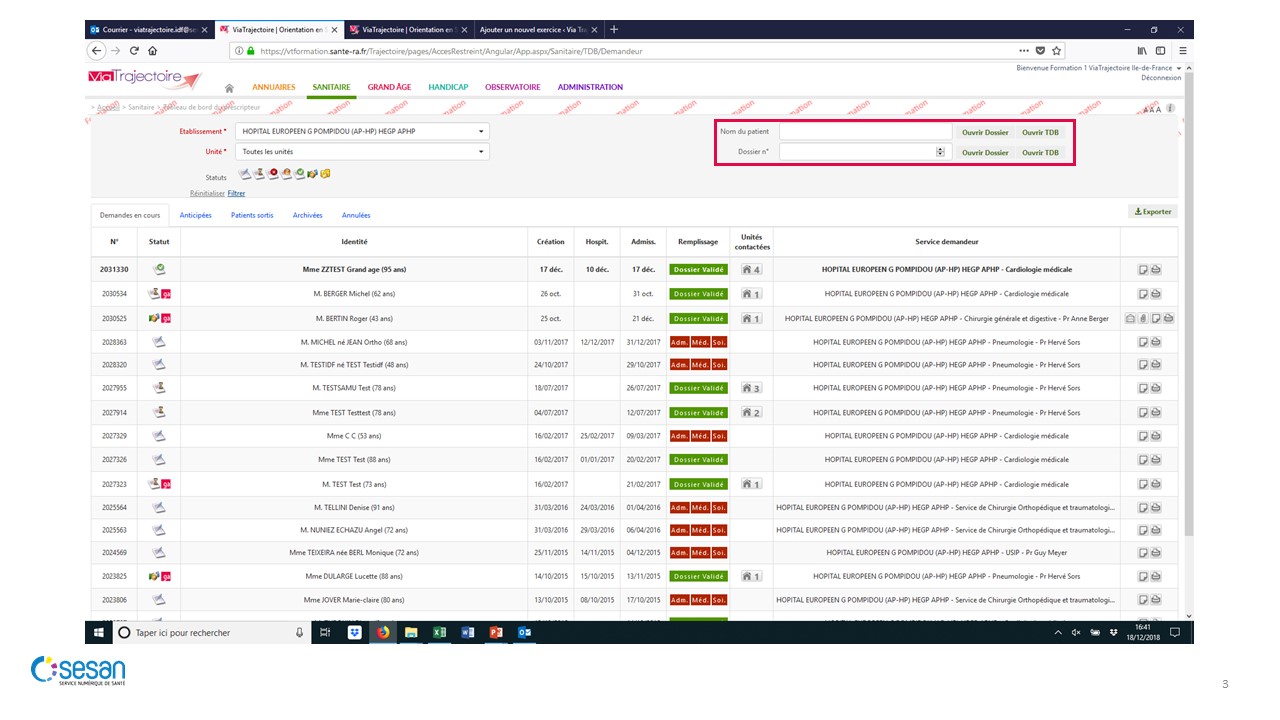Image resolution: width=1280 pixels, height=720 pixels.
Task: Click the Filtrer link
Action: tap(236, 193)
